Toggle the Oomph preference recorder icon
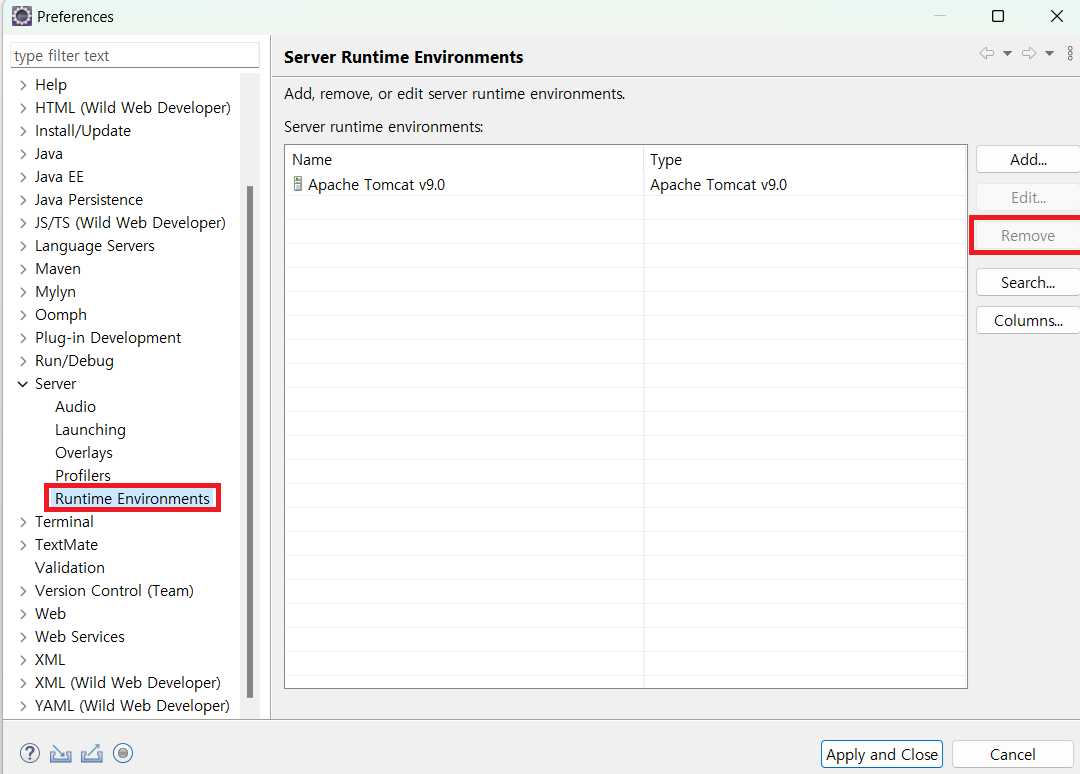 pos(123,753)
